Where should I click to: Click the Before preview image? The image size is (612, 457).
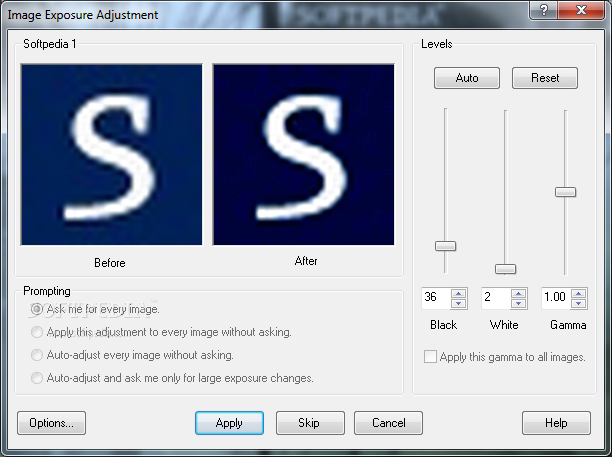(x=112, y=155)
